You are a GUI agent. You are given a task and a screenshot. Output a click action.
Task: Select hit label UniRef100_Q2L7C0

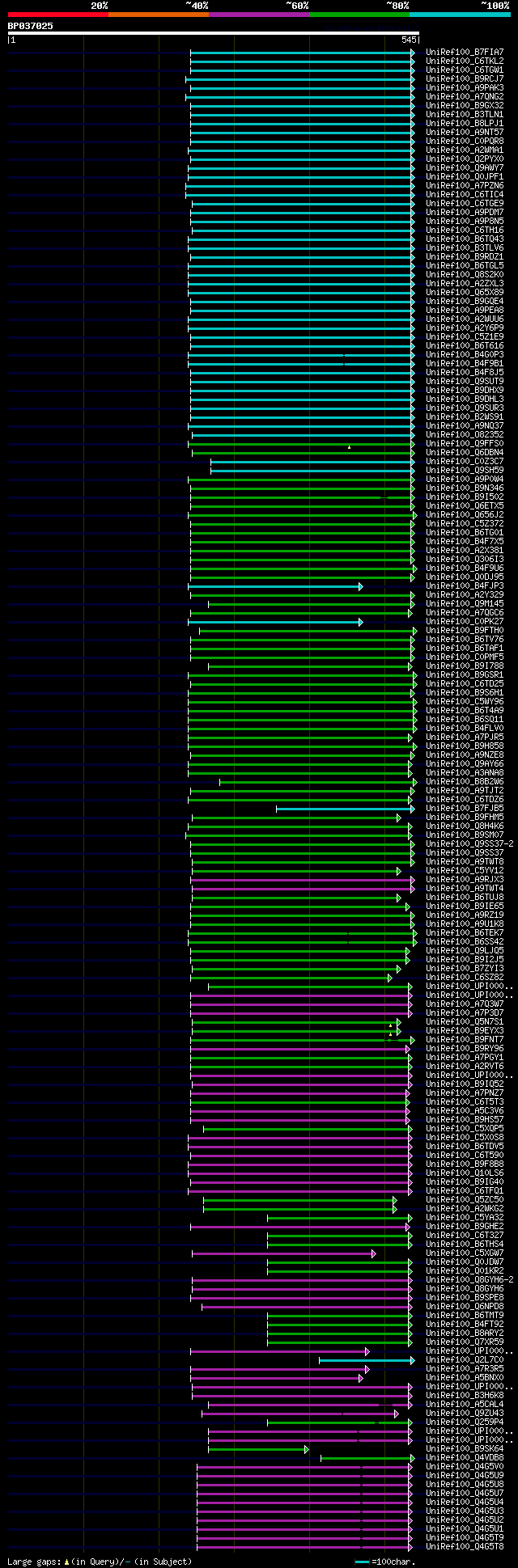point(465,1359)
